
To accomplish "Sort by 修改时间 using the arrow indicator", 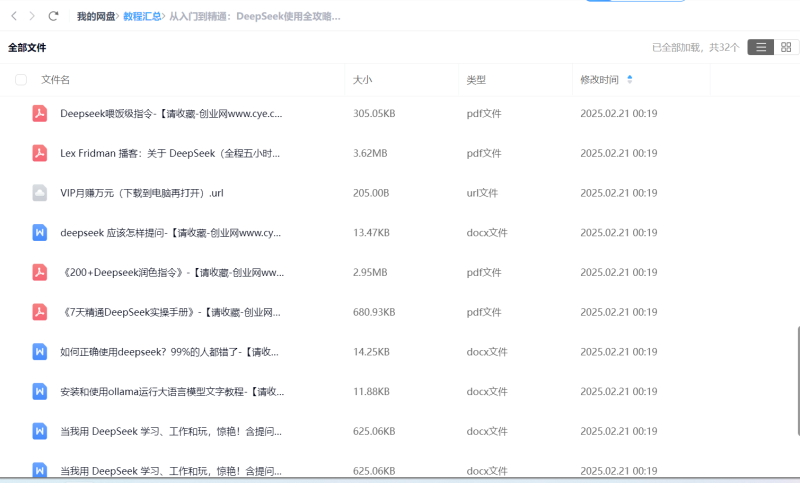I will pyautogui.click(x=630, y=80).
